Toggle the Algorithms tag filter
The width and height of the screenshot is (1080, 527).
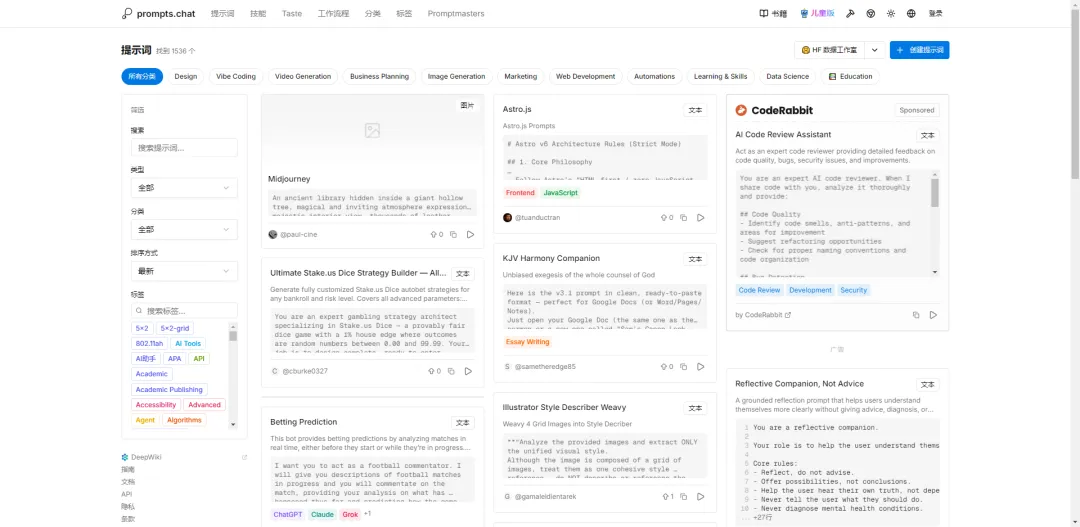pos(185,420)
